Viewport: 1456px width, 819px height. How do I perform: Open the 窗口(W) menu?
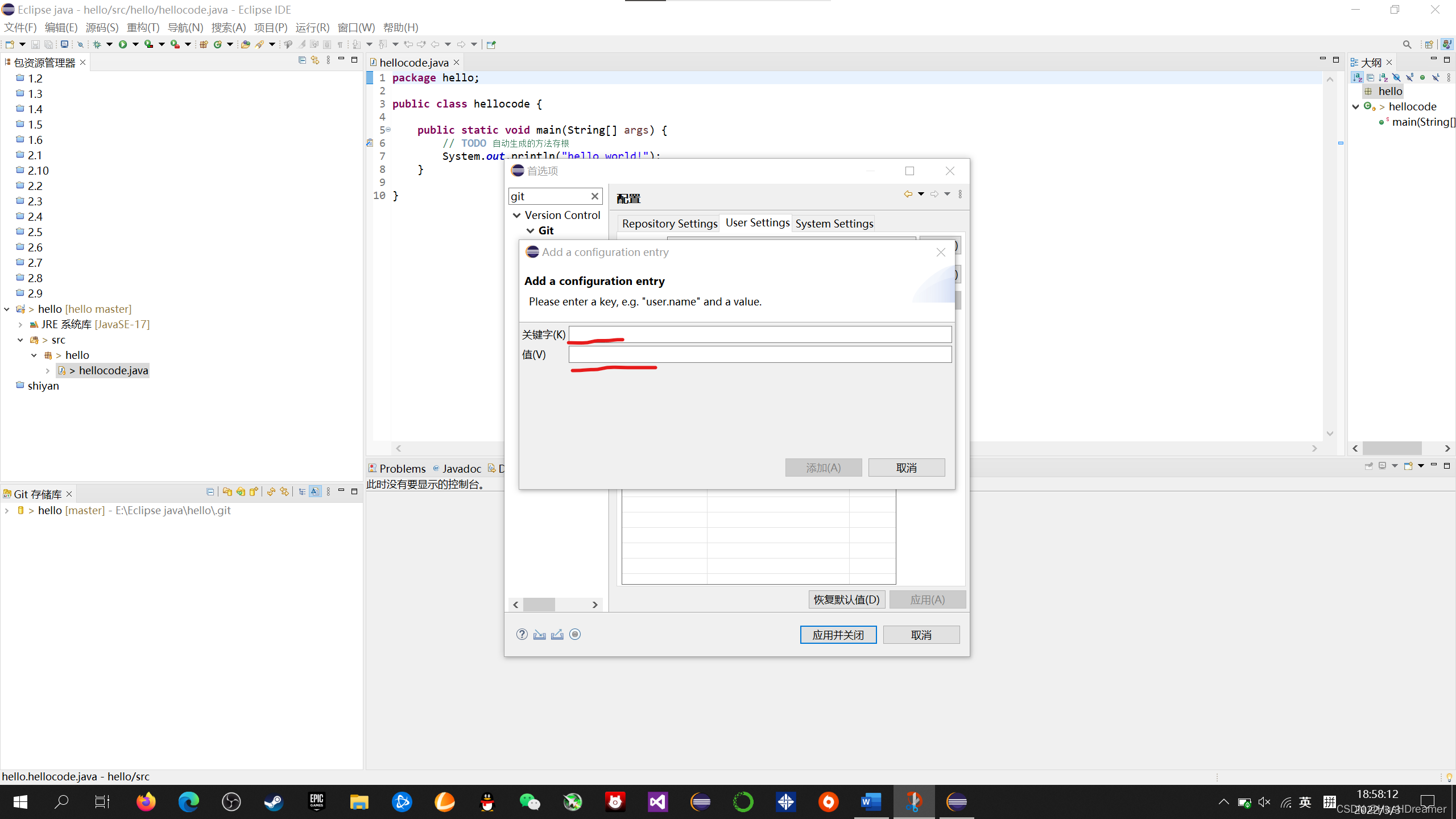[356, 27]
